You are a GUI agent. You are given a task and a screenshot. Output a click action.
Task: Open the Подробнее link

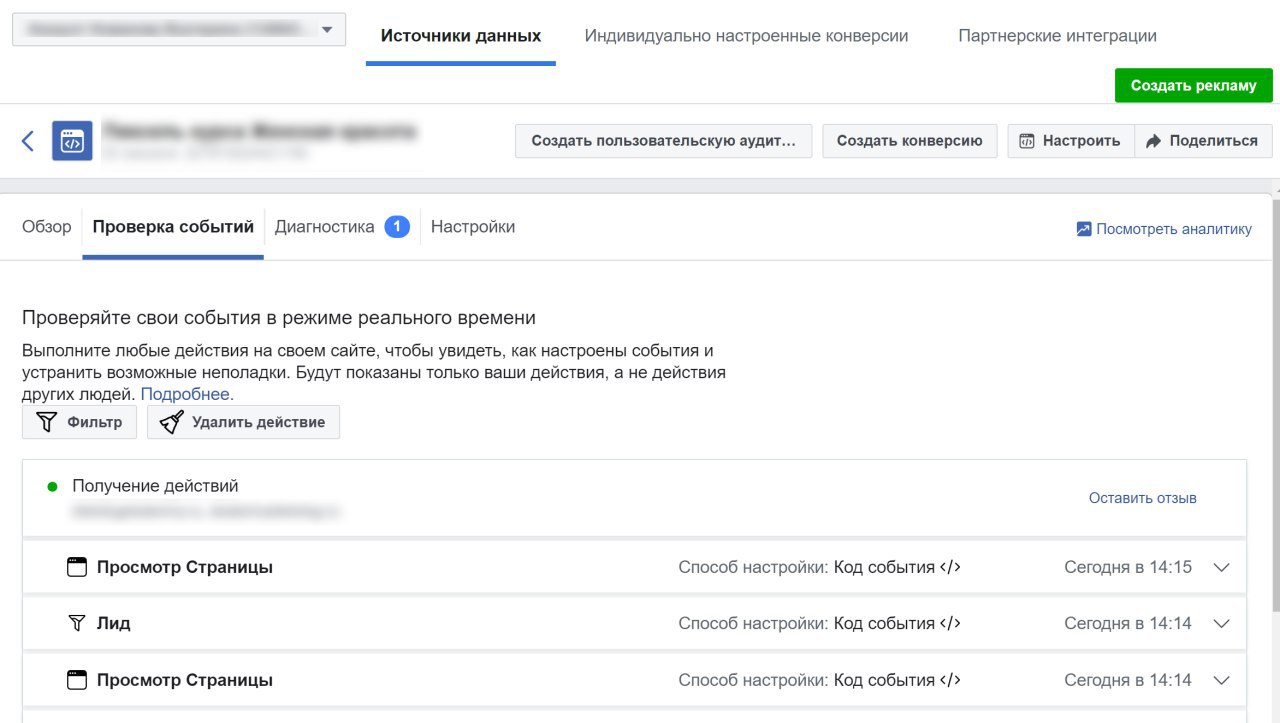click(187, 394)
